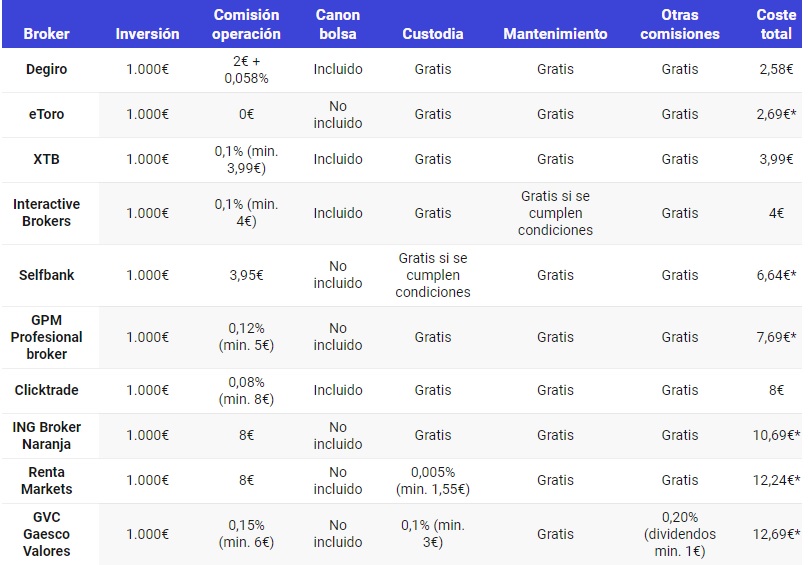Click GVC Gaesco's total cost 12,69€*
808x565 pixels.
click(x=777, y=534)
